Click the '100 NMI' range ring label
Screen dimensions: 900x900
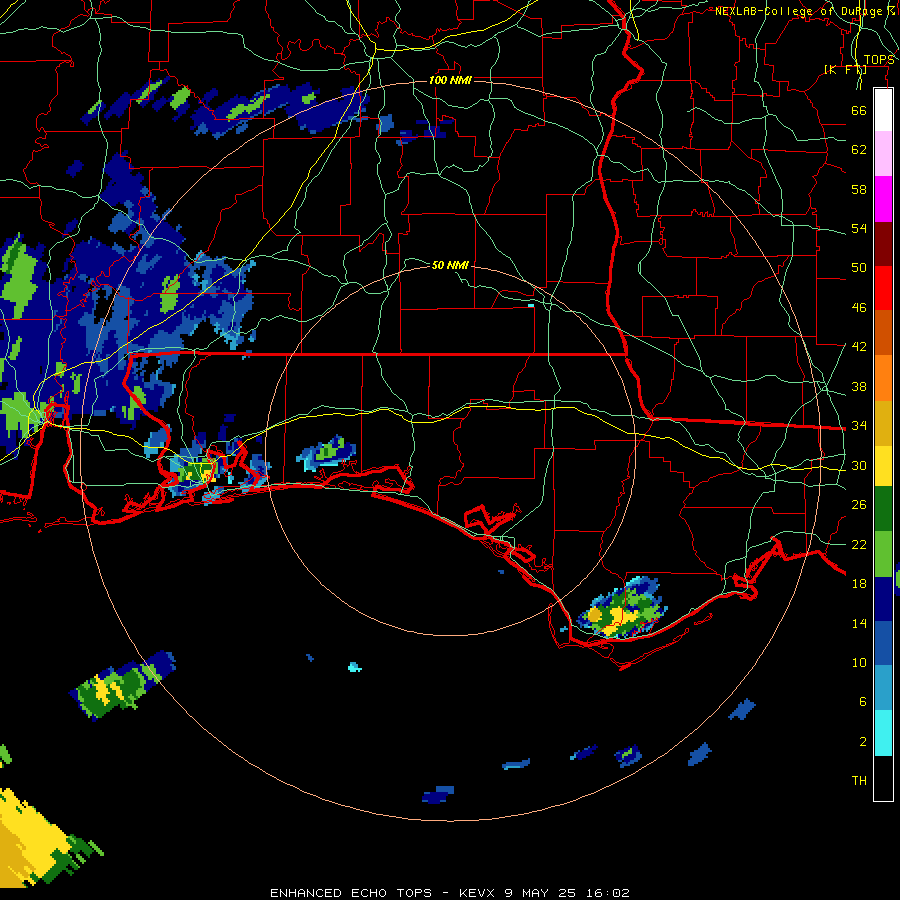pyautogui.click(x=450, y=80)
